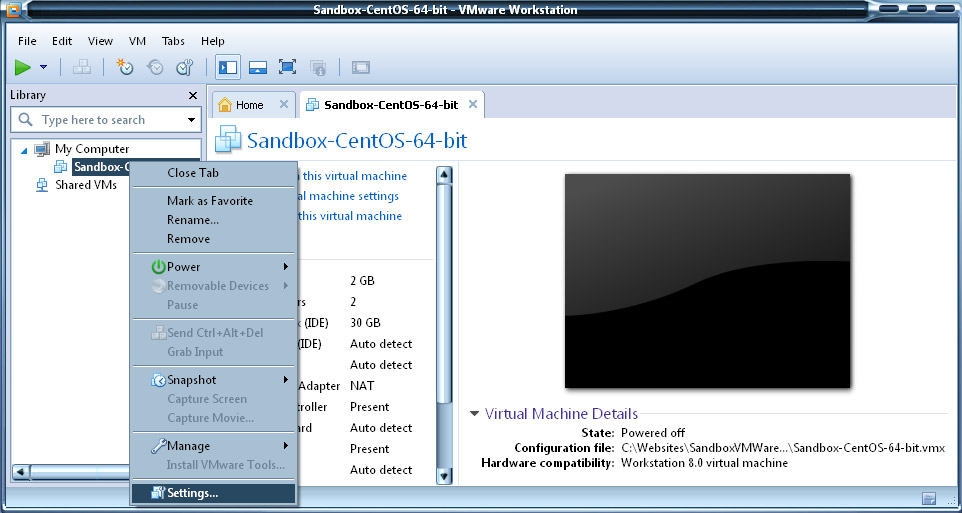Click the configuration file path text
The image size is (962, 513).
tap(783, 448)
